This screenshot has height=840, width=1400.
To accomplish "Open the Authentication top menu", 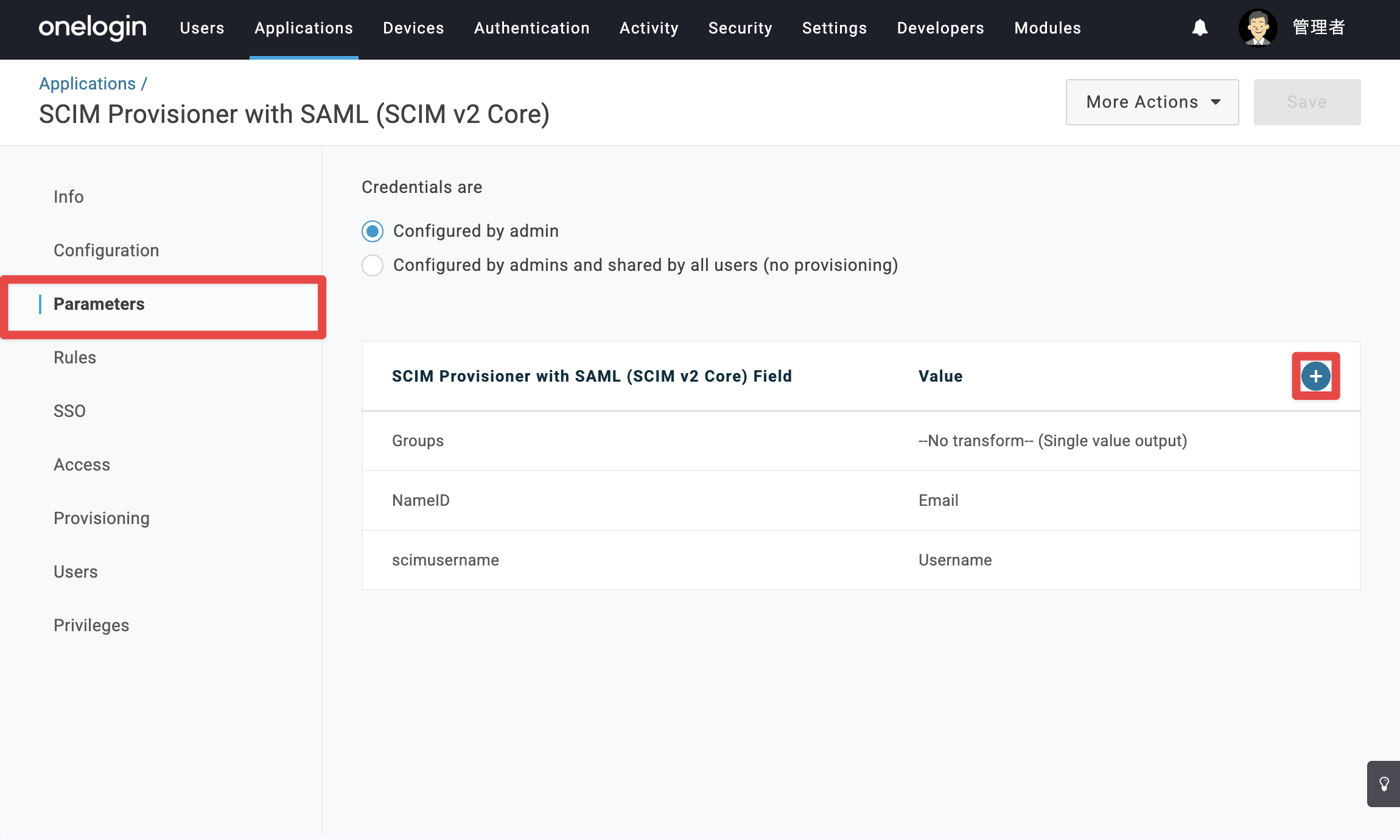I will [531, 28].
